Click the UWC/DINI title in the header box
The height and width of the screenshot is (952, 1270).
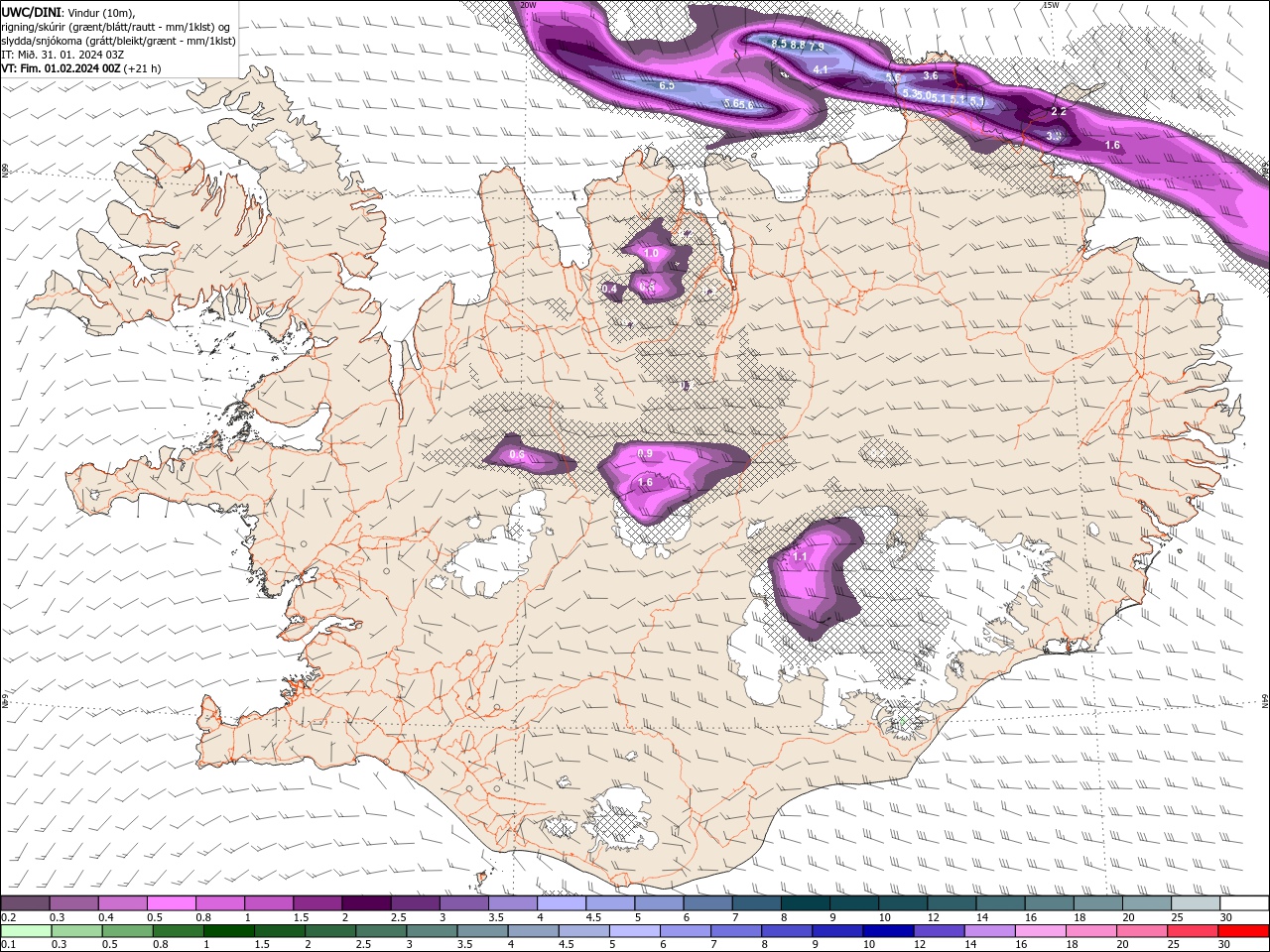pyautogui.click(x=33, y=12)
